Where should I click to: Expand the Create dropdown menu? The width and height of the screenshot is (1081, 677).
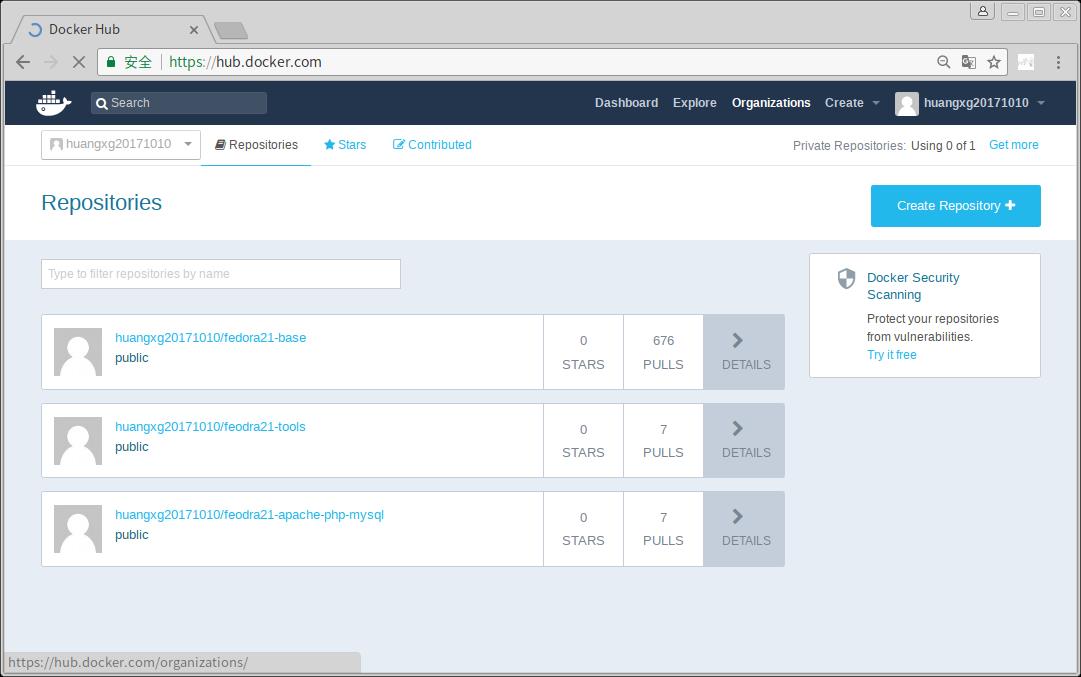[852, 103]
